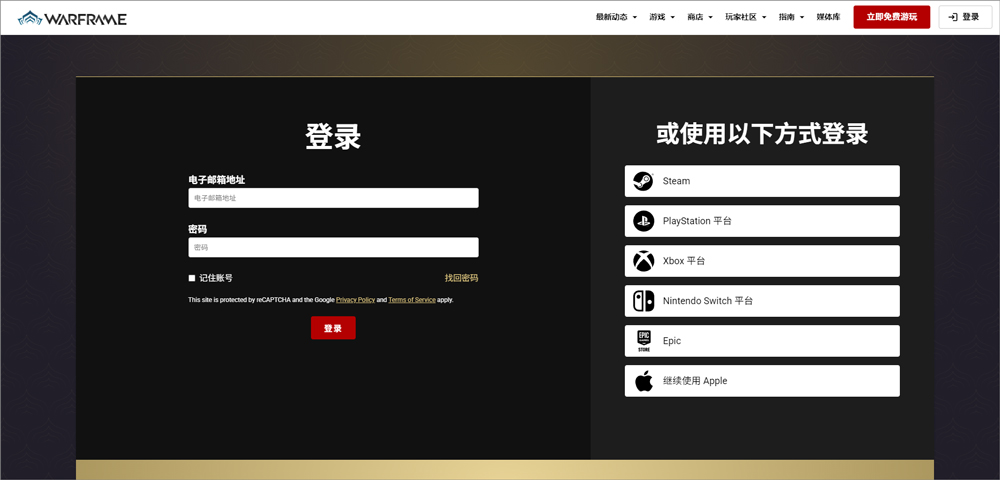Click the 或使用以下方式登录 heading
Image resolution: width=1000 pixels, height=480 pixels.
pyautogui.click(x=762, y=135)
